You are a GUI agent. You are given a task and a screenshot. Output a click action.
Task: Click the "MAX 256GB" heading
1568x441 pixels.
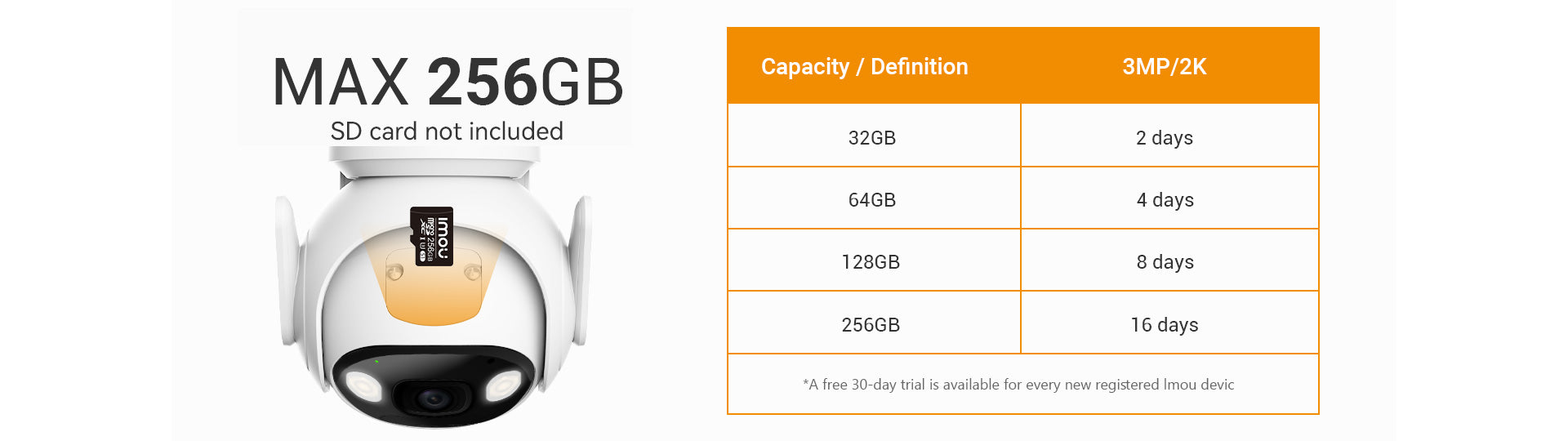[447, 82]
